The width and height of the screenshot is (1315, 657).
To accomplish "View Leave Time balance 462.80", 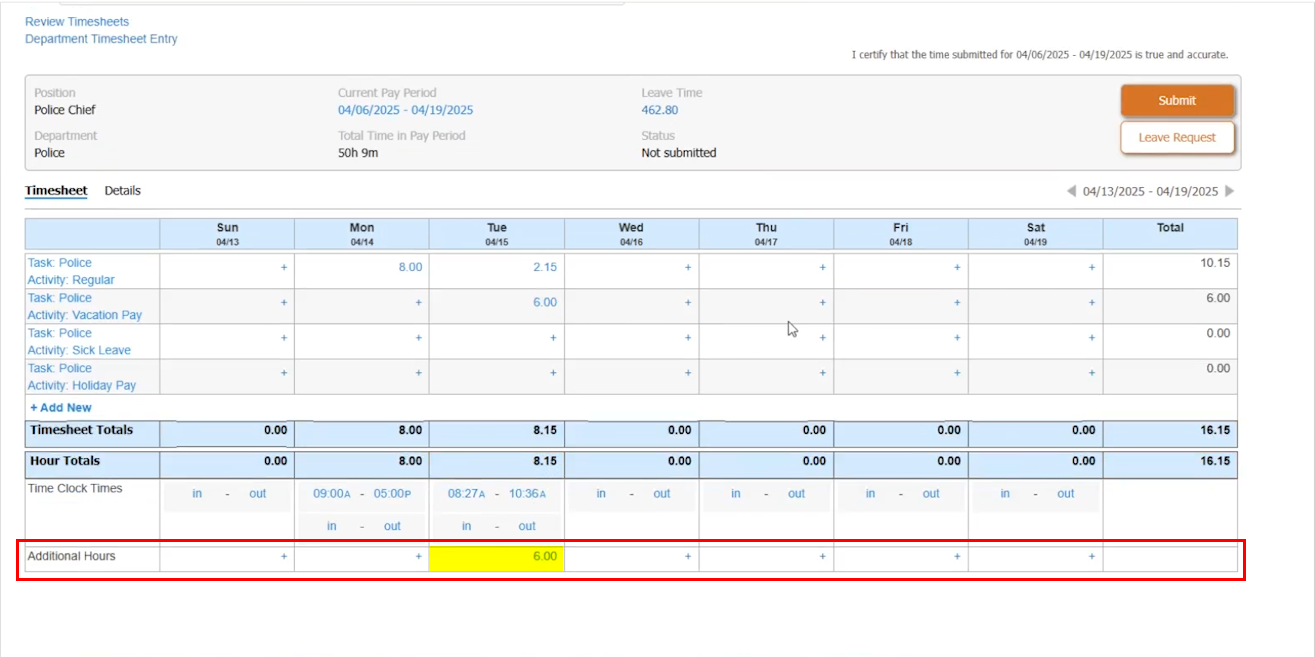I will click(660, 110).
